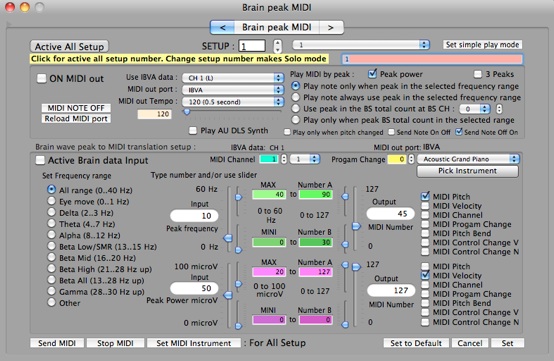Select Use peak in BS total count option

296,108
